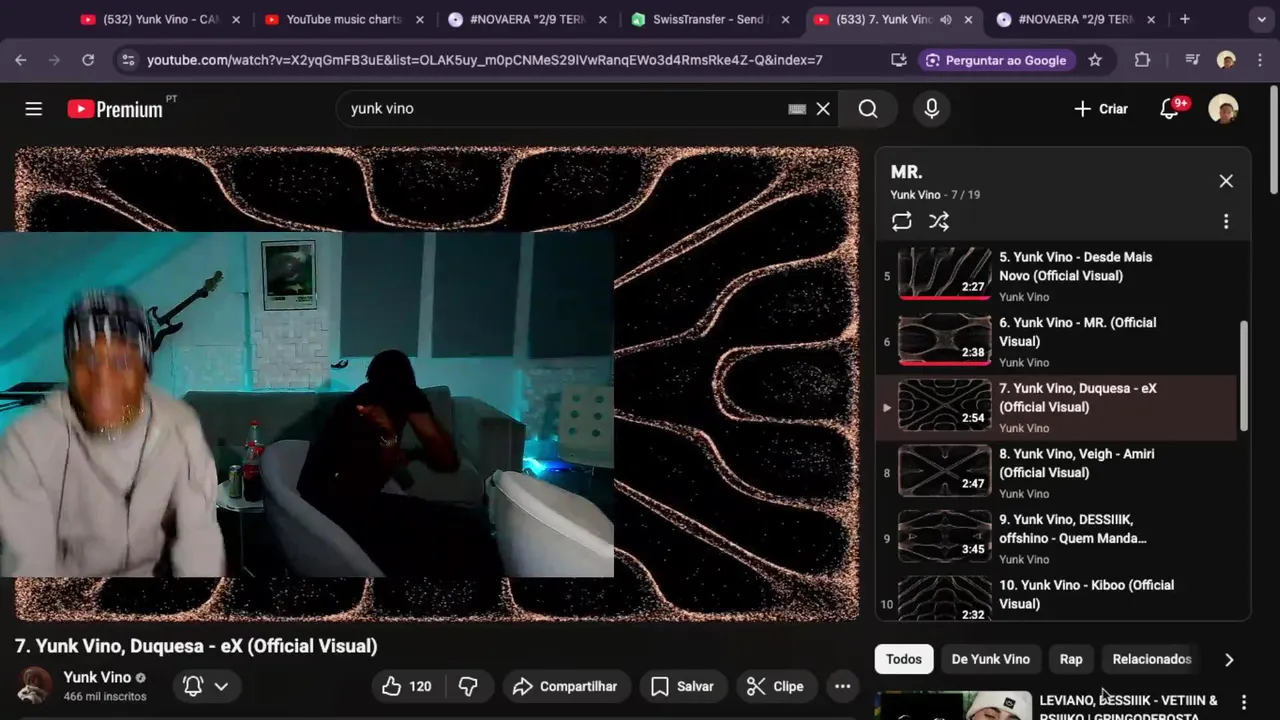Click the page vertical scrollbar

click(1272, 140)
